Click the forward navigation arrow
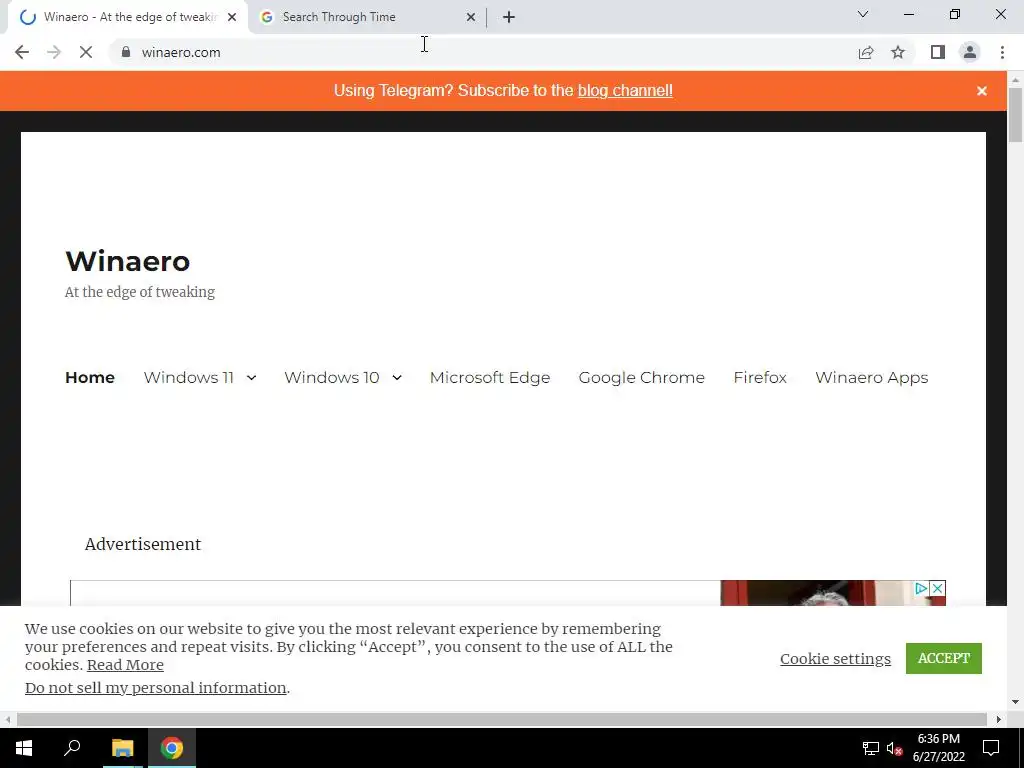This screenshot has width=1024, height=768. coord(54,52)
